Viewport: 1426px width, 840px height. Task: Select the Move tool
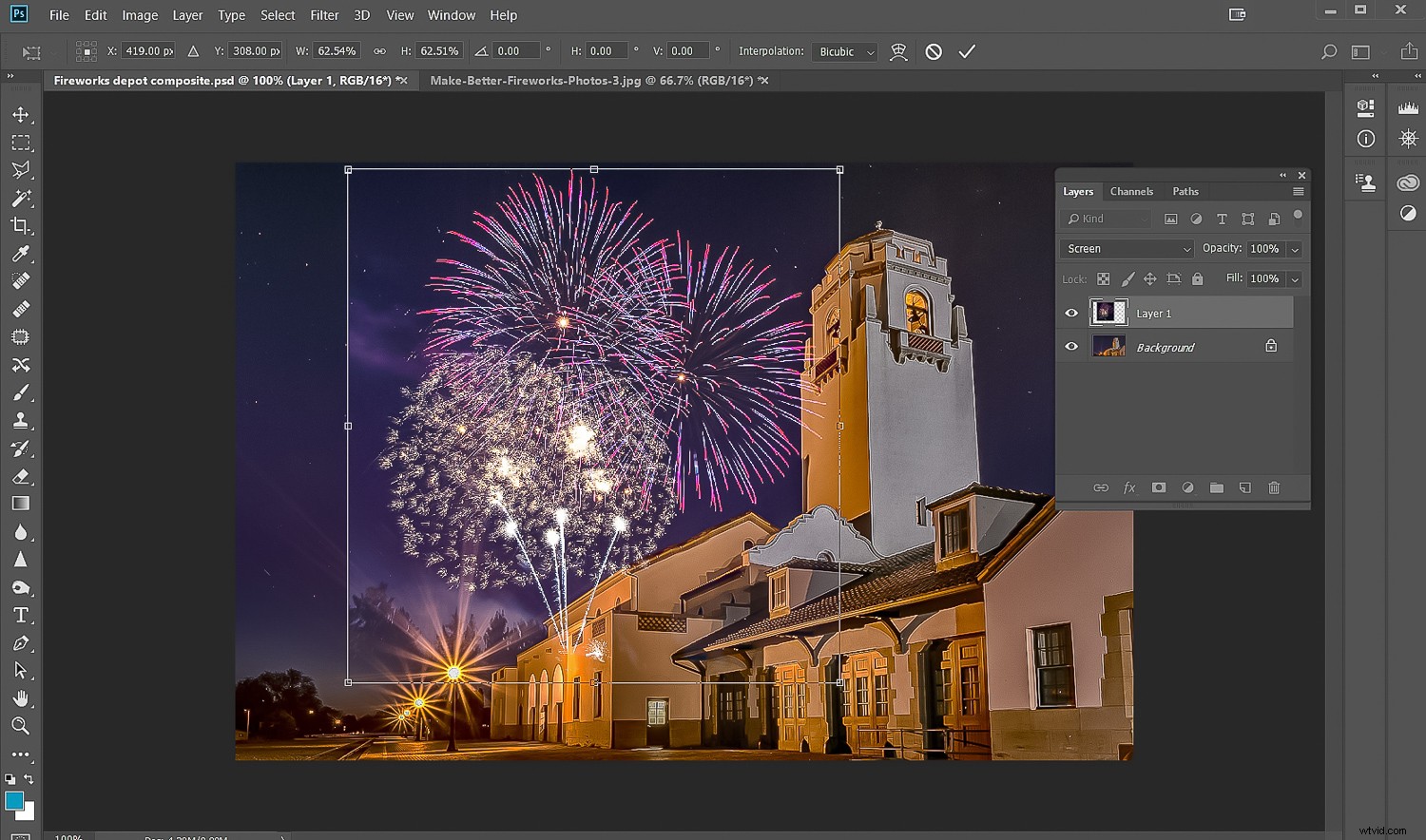click(21, 114)
